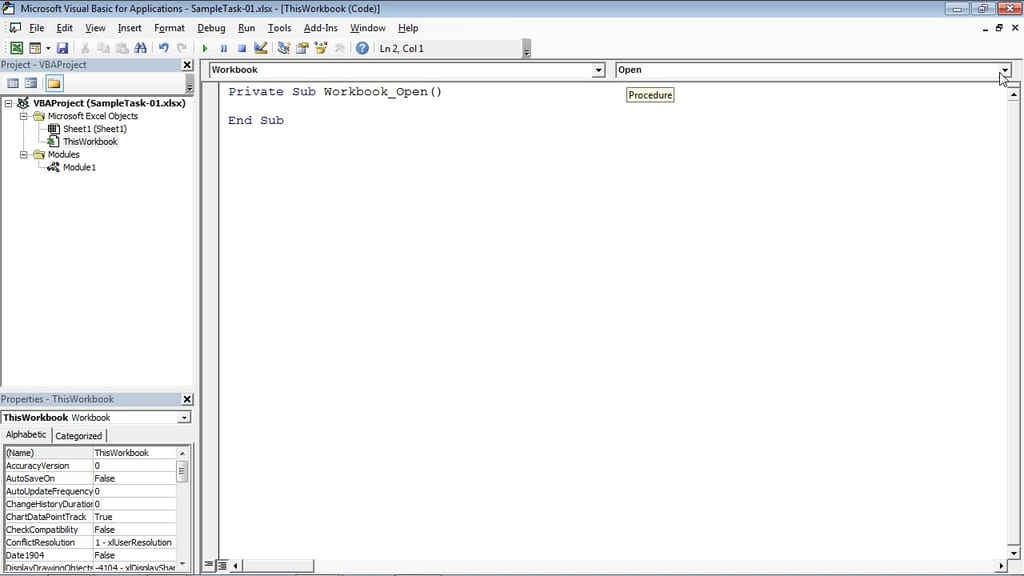This screenshot has height=576, width=1024.
Task: Open the Edit menu
Action: (x=64, y=28)
